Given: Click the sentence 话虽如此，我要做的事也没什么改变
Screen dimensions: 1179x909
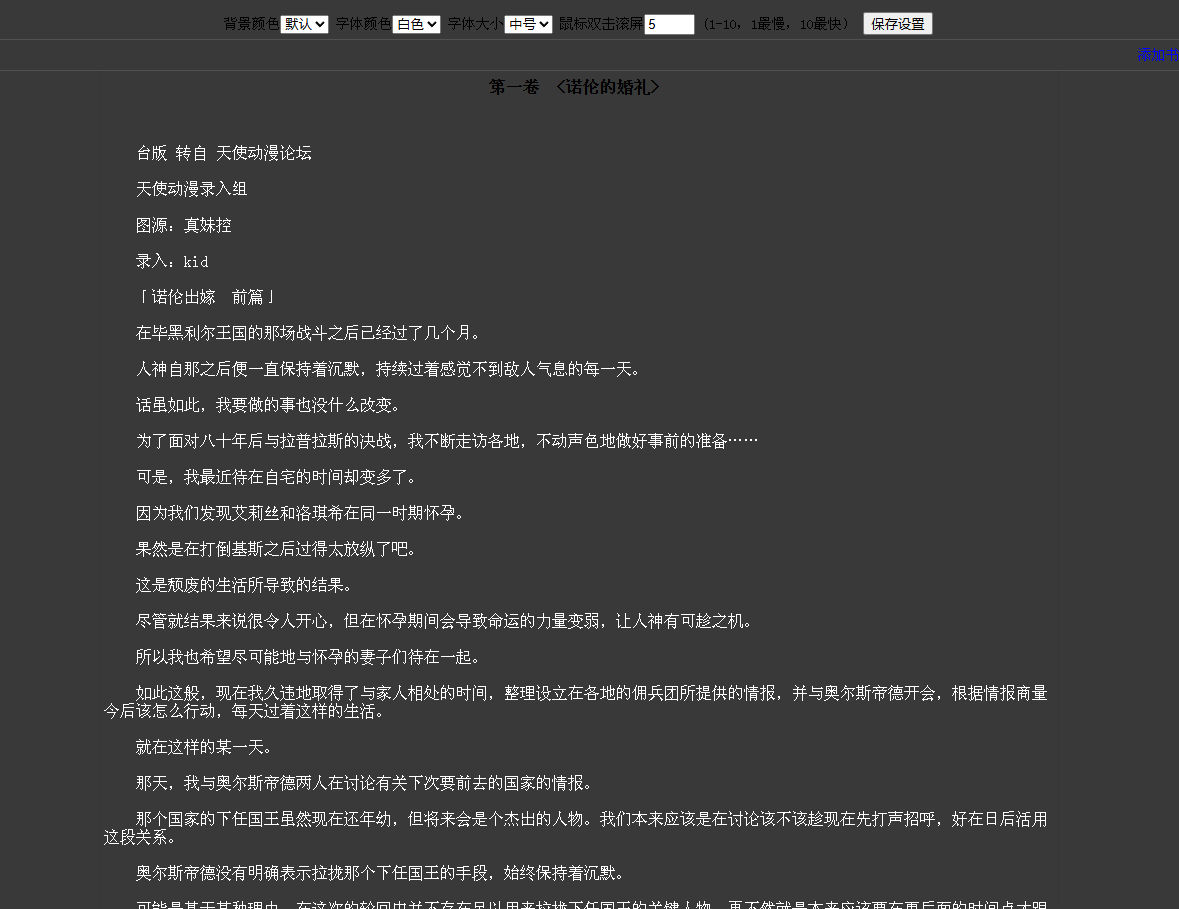Looking at the screenshot, I should pyautogui.click(x=270, y=405).
